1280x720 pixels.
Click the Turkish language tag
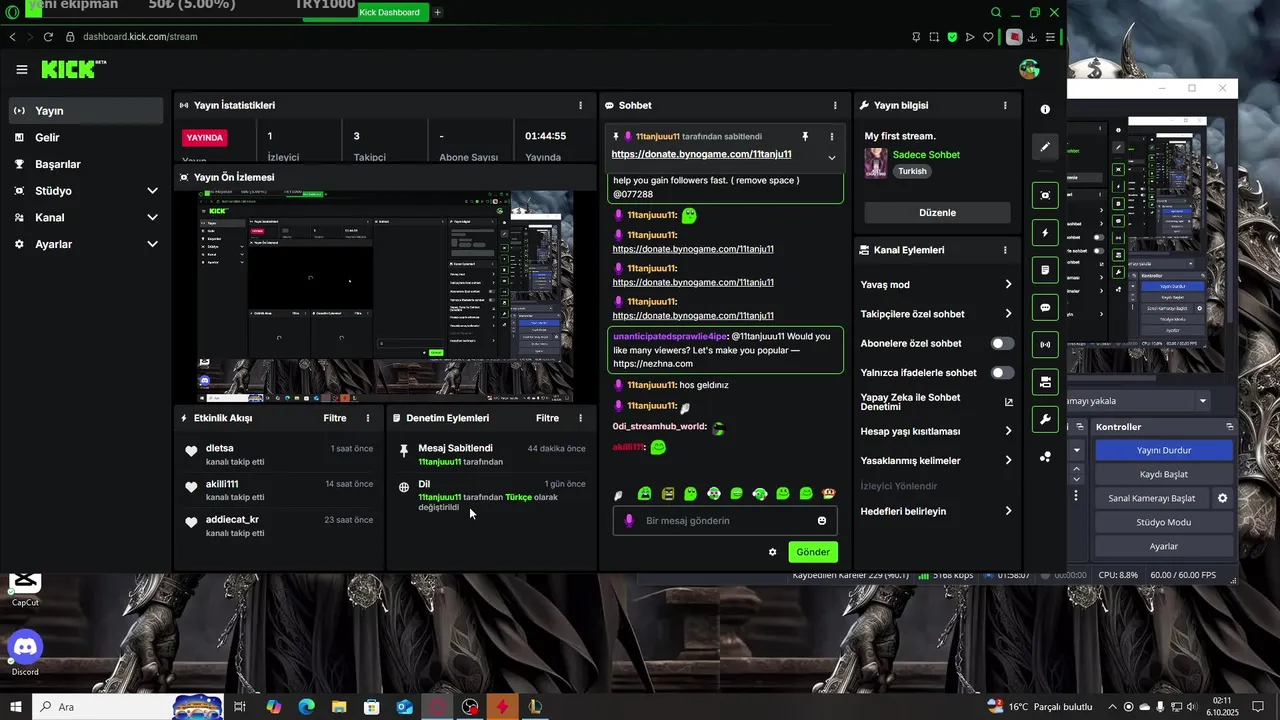(x=912, y=171)
